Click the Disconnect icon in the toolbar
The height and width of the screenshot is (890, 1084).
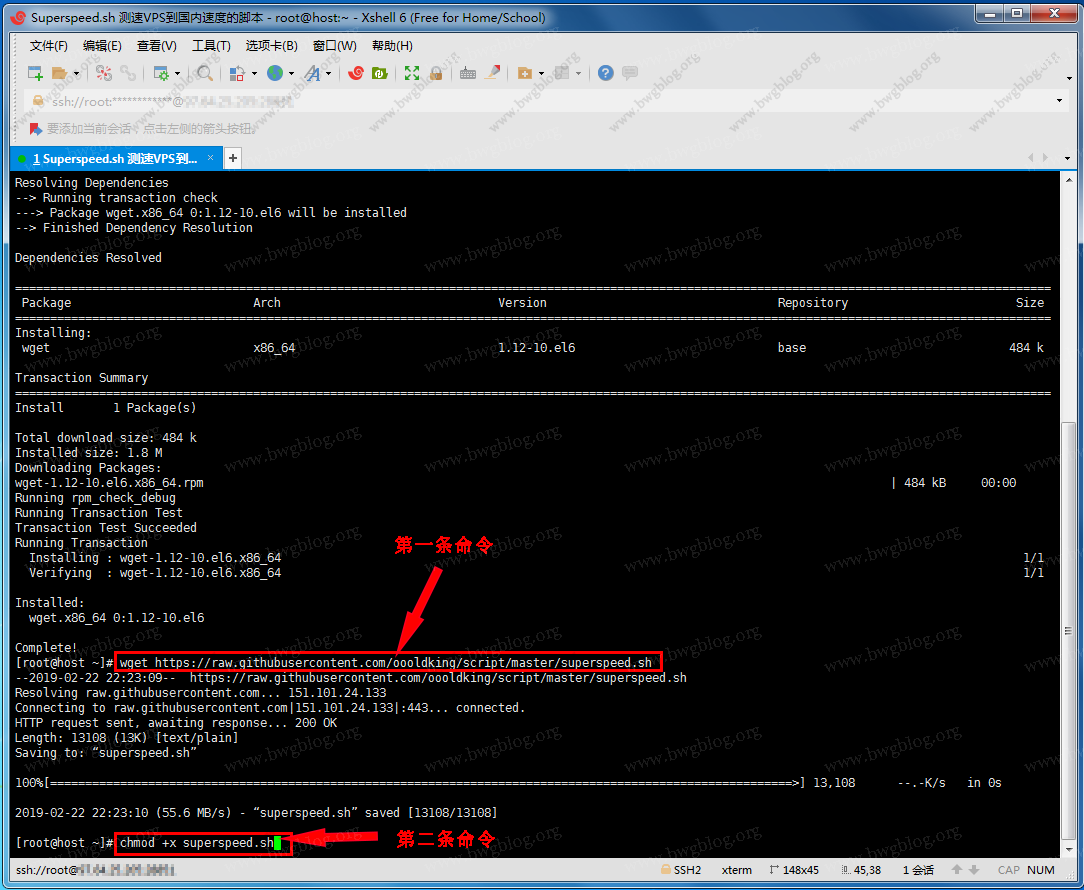[x=104, y=73]
